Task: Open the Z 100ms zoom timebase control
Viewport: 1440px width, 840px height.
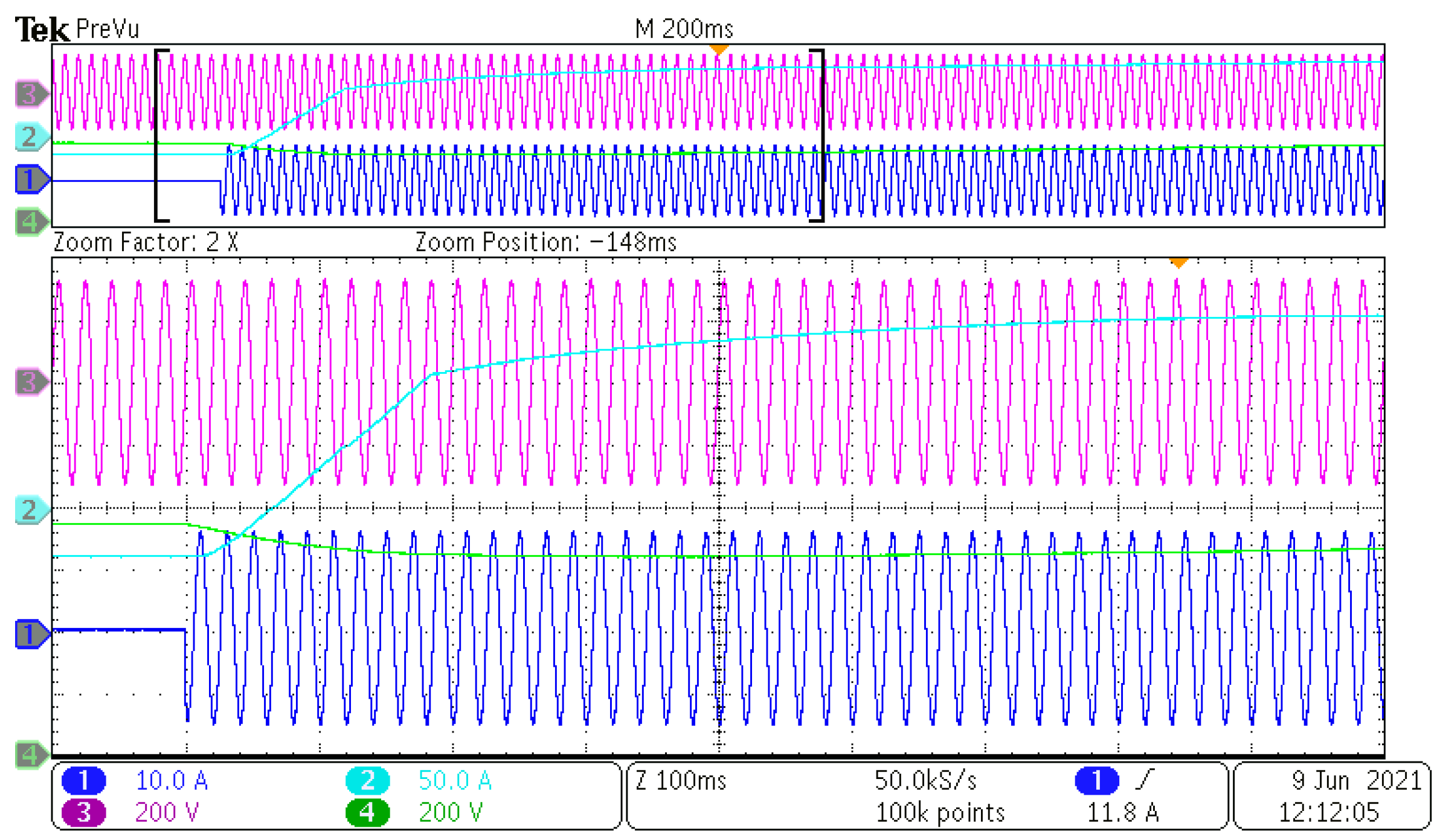Action: pos(680,780)
